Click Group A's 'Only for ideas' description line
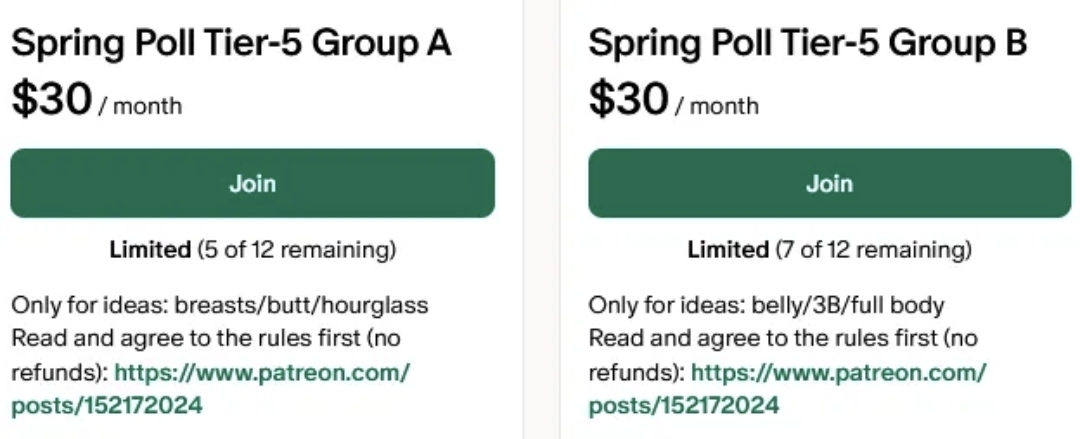Screen dimensions: 1080x439 219,305
